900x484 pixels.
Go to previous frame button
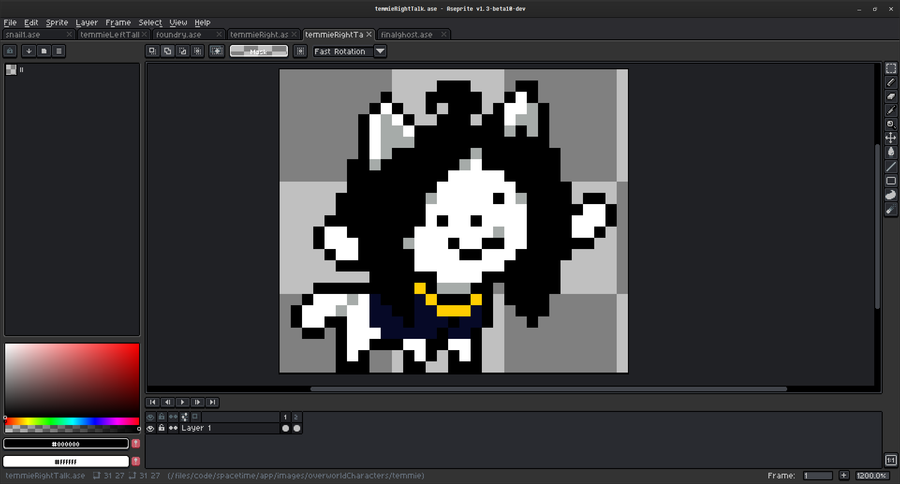(x=168, y=402)
